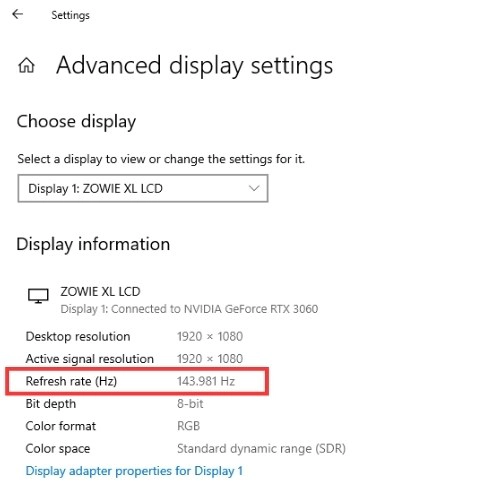Click the ZOWIE XL LCD monitor name
Screen dimensions: 500x500
point(100,292)
